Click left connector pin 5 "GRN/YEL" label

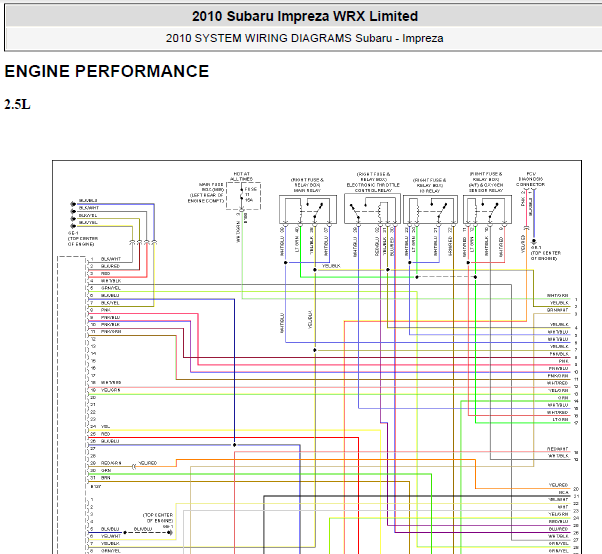[111, 288]
